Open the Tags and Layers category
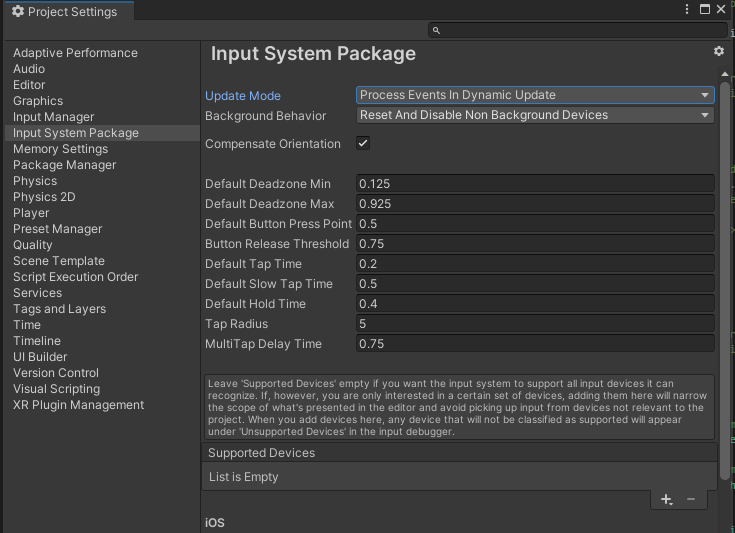735x533 pixels. [60, 309]
